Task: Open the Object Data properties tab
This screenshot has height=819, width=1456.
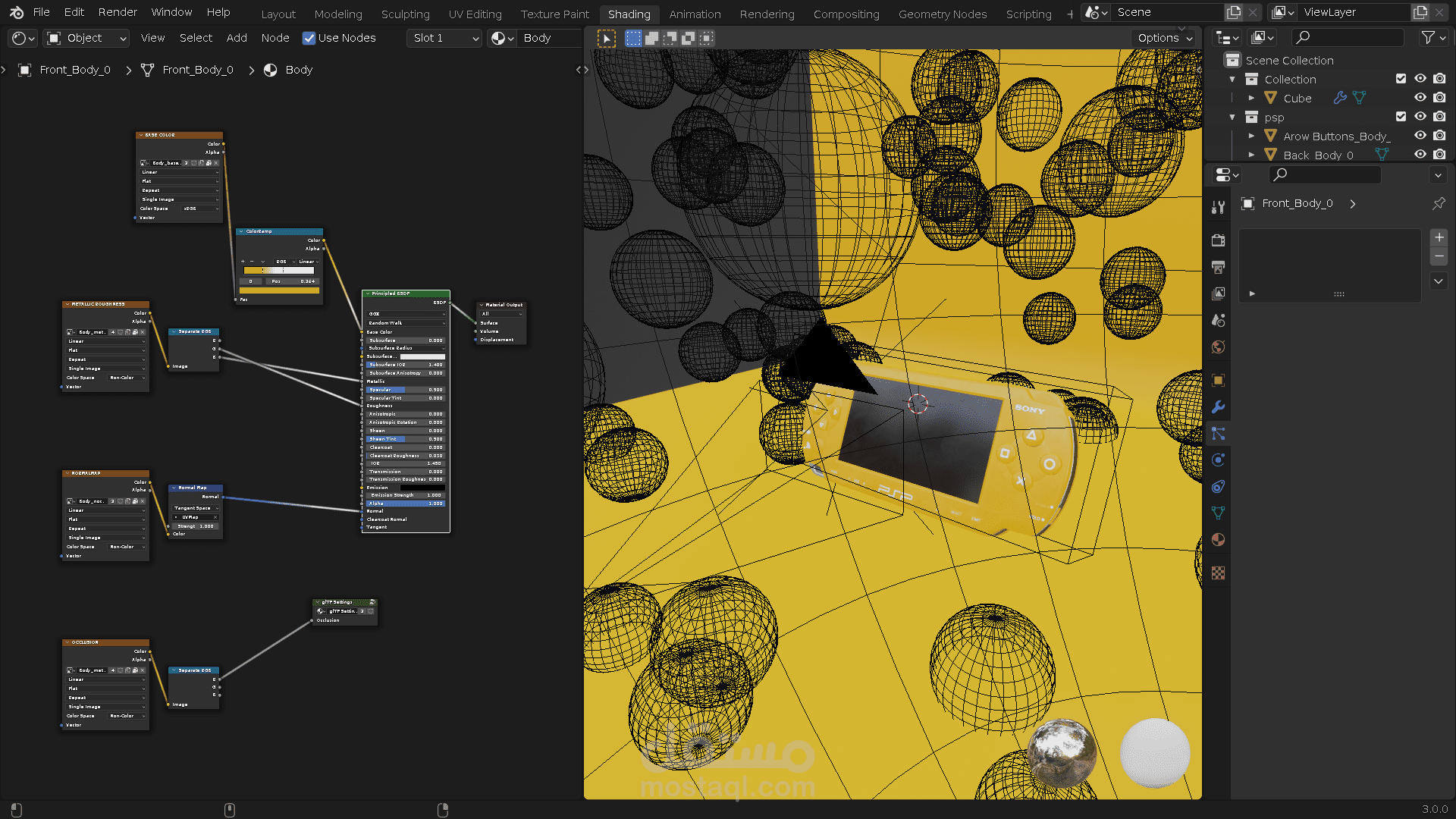Action: pos(1218,513)
